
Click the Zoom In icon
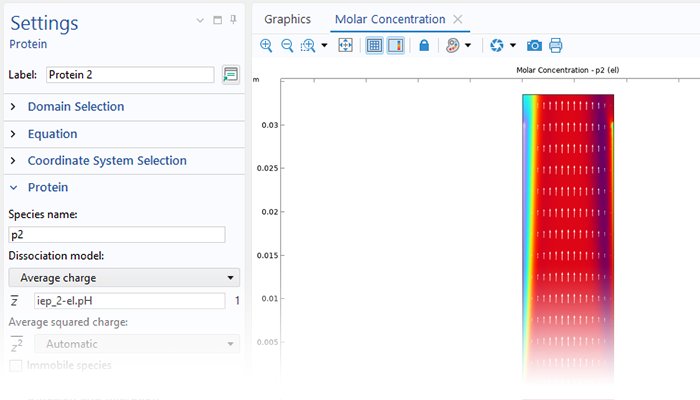point(266,45)
